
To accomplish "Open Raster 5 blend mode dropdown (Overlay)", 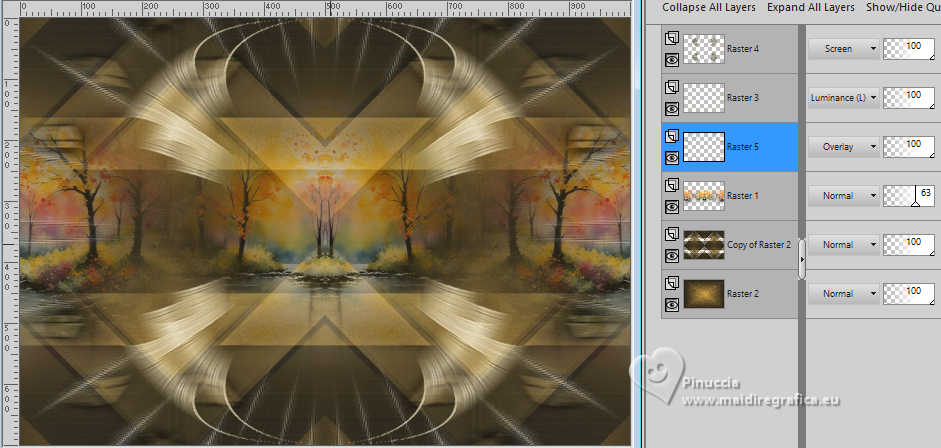I will [x=843, y=147].
